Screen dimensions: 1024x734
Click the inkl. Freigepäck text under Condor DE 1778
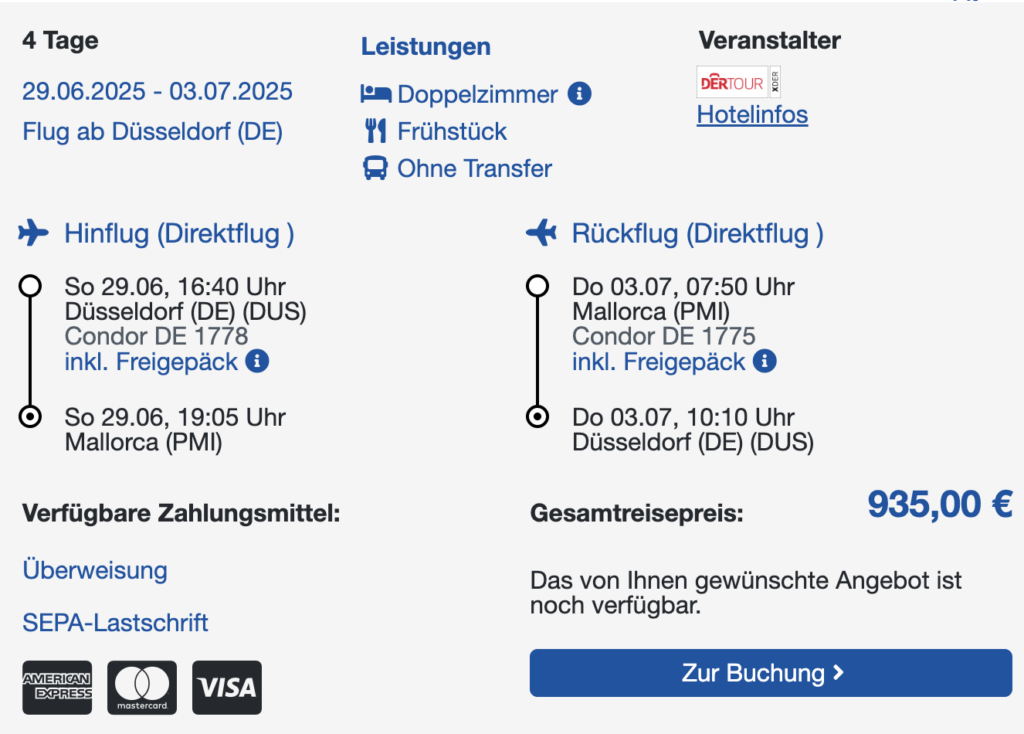click(x=152, y=361)
